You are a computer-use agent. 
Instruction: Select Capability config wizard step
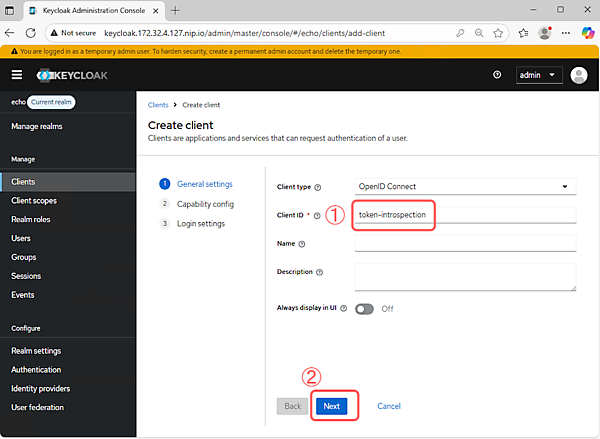205,204
